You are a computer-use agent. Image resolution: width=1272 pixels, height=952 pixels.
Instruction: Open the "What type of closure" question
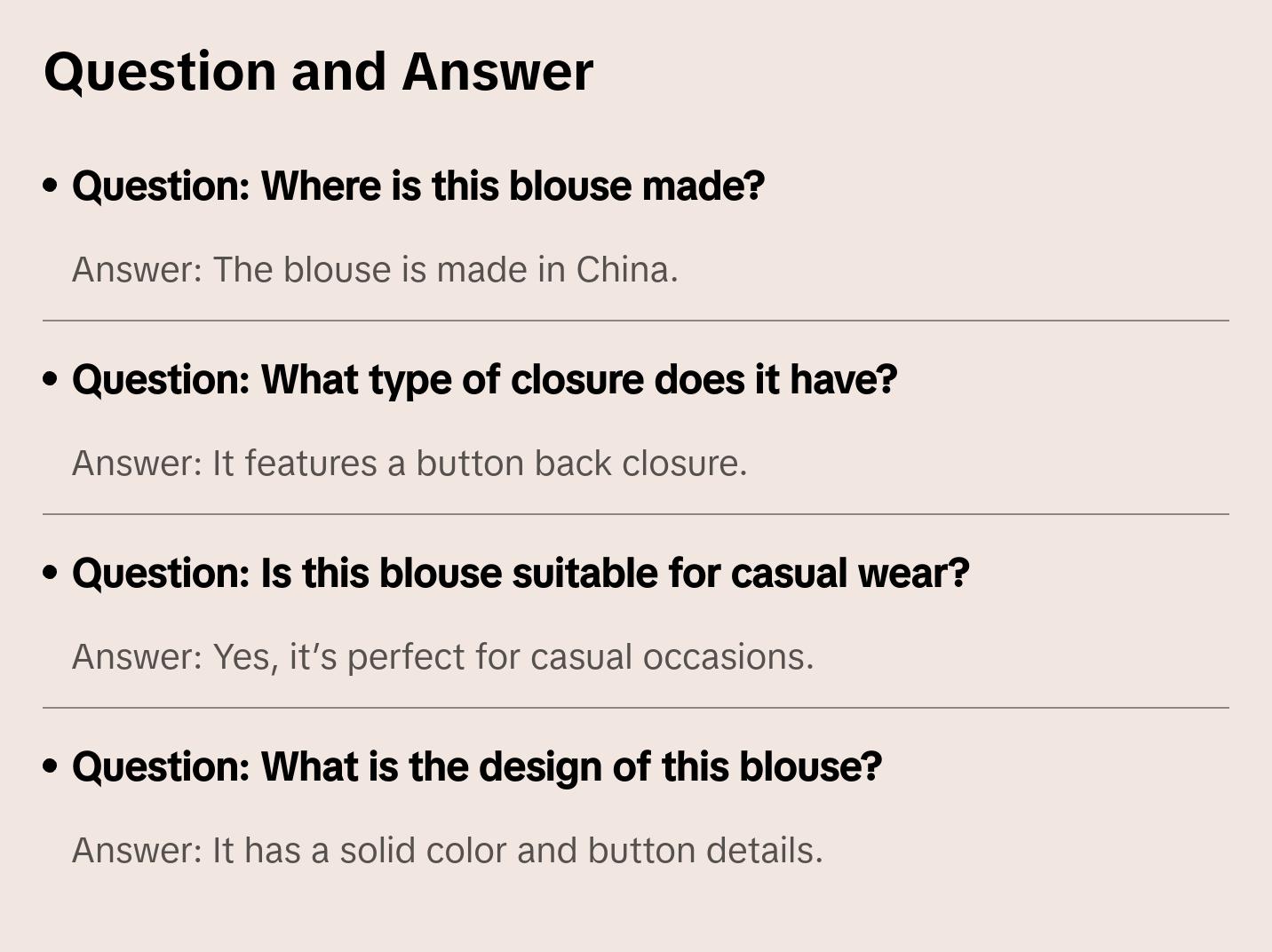click(x=484, y=380)
